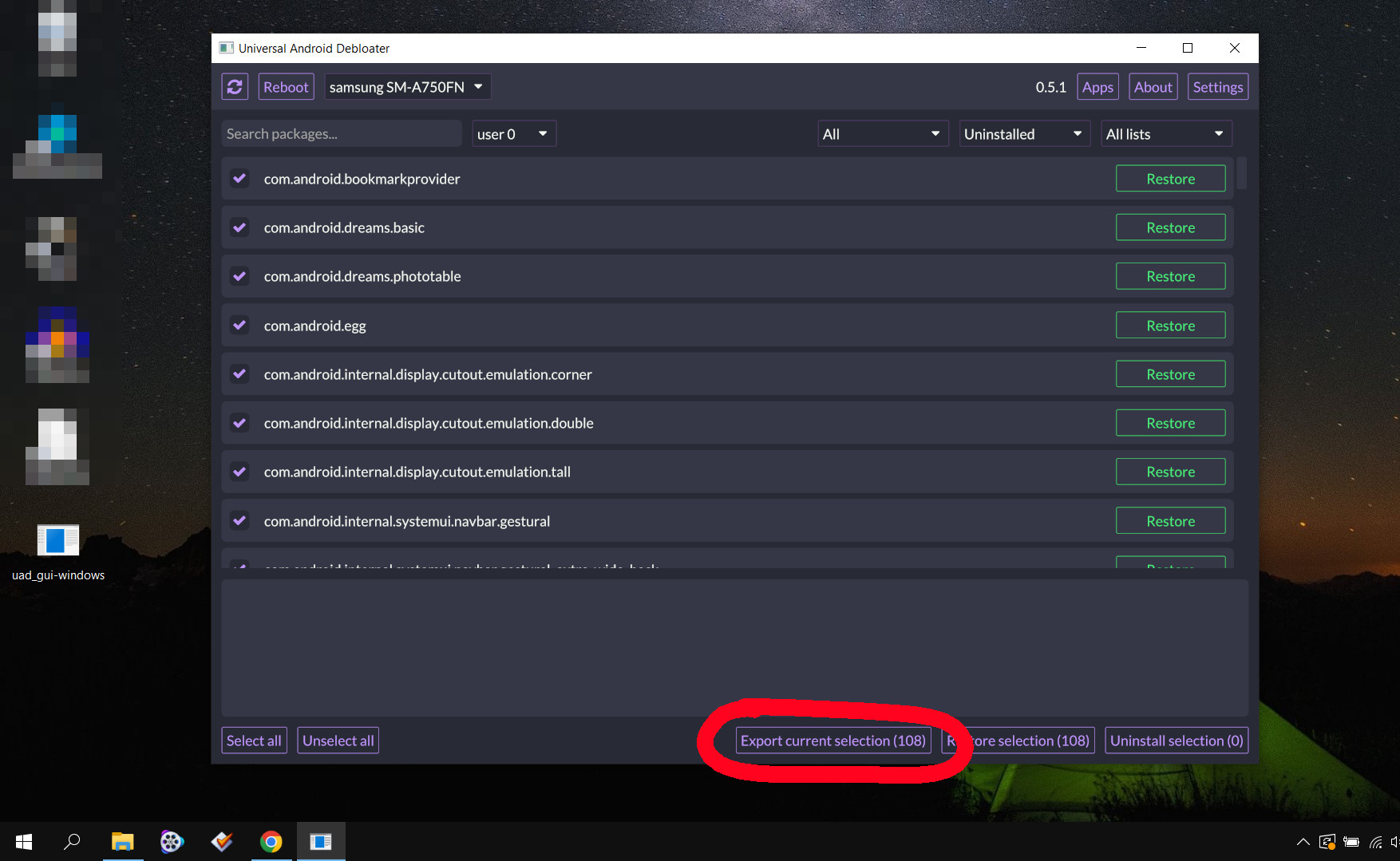1400x861 pixels.
Task: Launch Google Chrome from the taskbar
Action: point(271,841)
